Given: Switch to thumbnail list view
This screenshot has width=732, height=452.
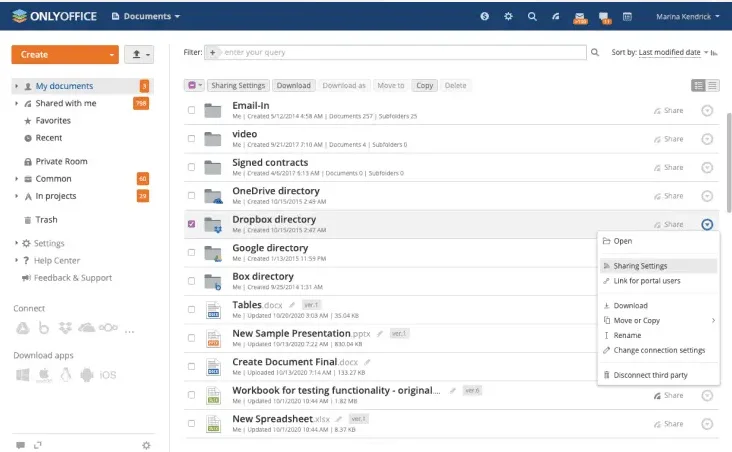Looking at the screenshot, I should 698,85.
